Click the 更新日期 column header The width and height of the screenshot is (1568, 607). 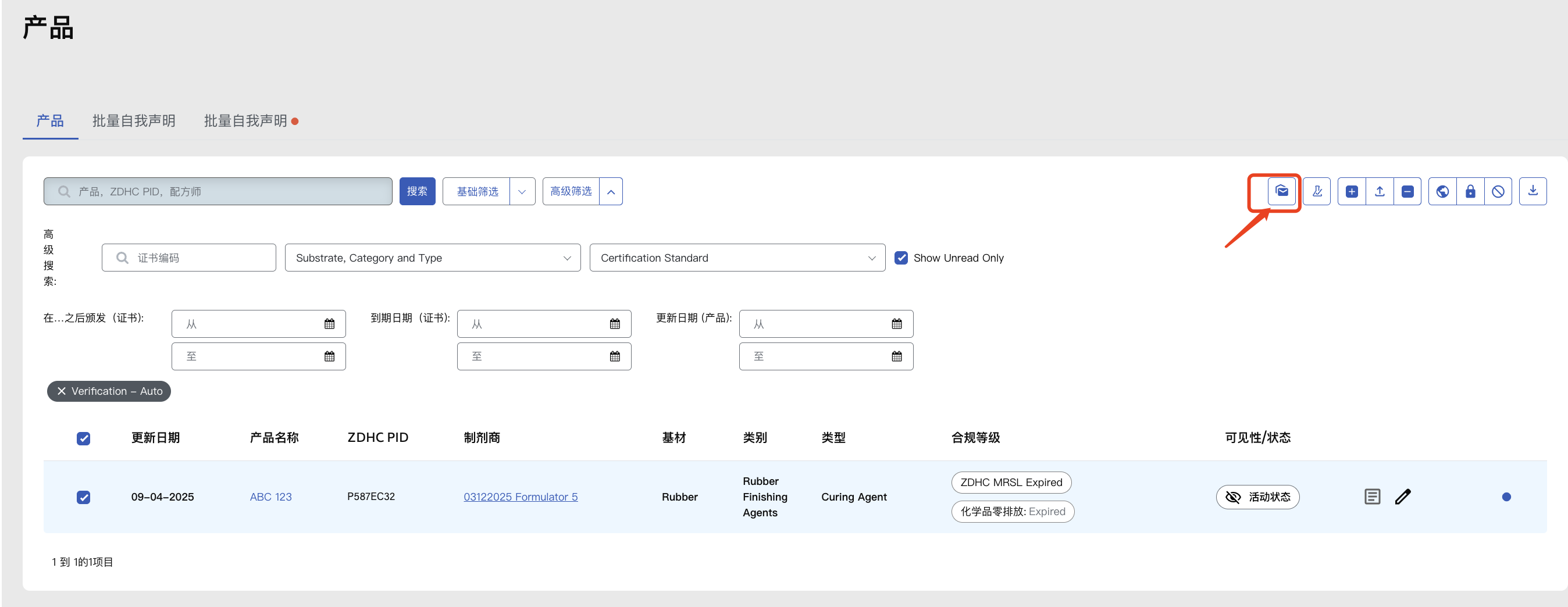155,438
